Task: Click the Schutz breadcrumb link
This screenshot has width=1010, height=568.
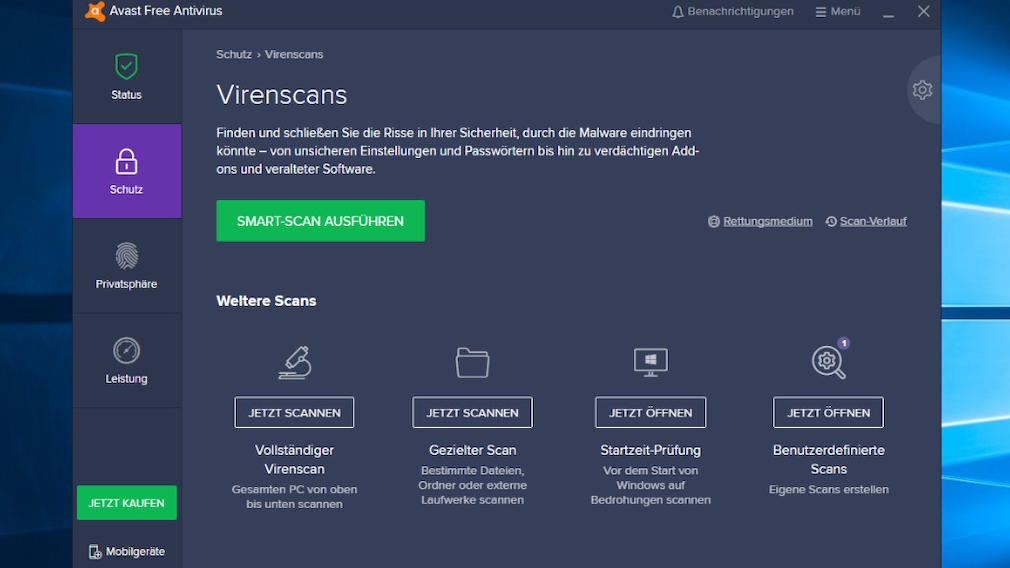Action: pos(234,55)
